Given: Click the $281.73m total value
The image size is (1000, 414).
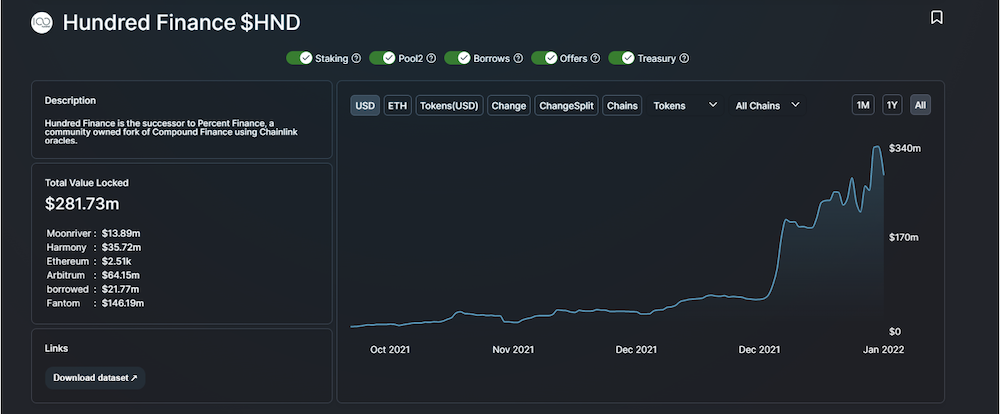Looking at the screenshot, I should tap(82, 204).
